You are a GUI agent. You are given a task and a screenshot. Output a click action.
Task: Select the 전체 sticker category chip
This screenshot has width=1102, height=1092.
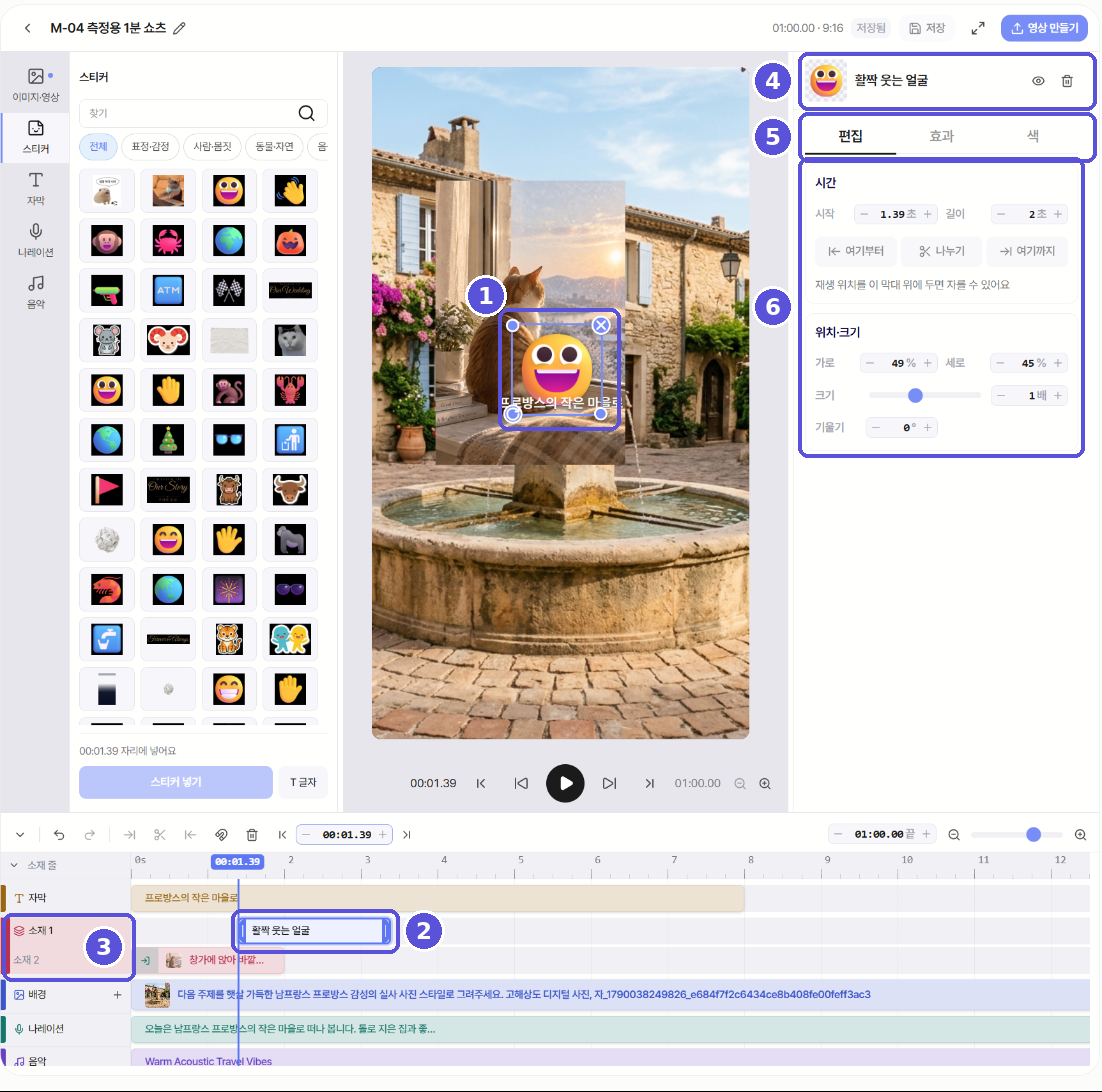(98, 146)
